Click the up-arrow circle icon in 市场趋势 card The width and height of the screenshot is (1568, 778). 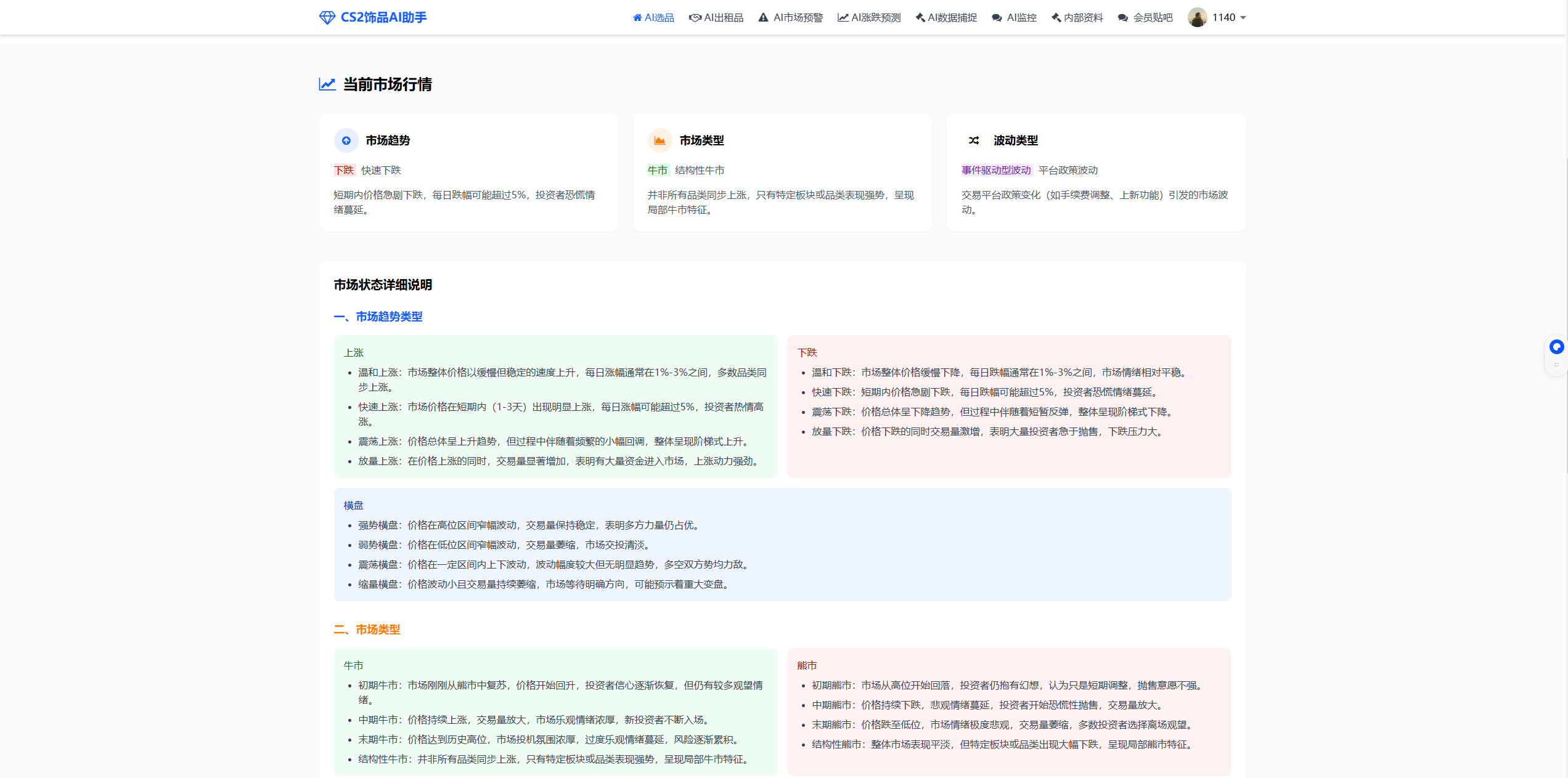click(346, 140)
